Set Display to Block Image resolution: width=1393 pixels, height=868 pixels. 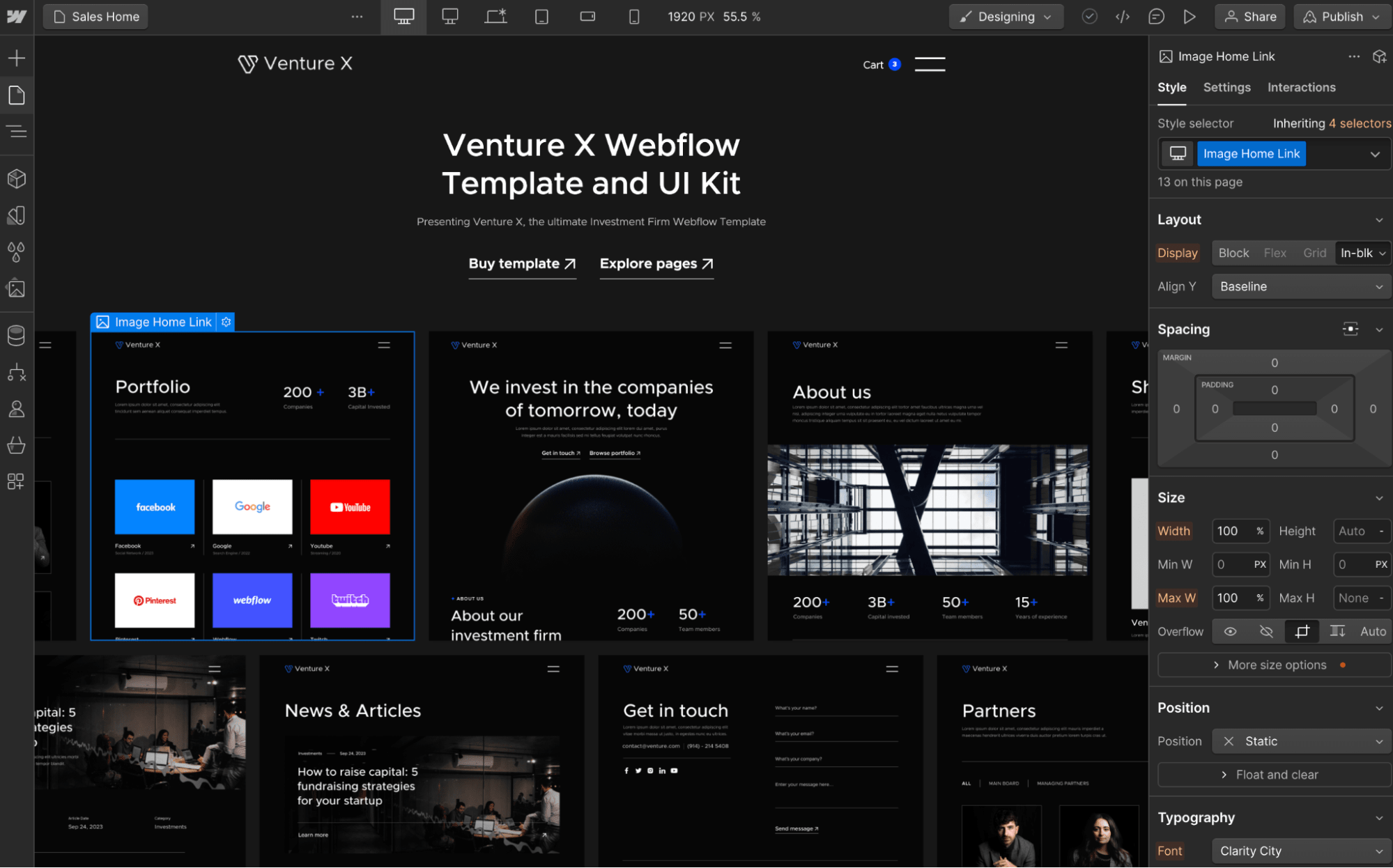click(1233, 253)
